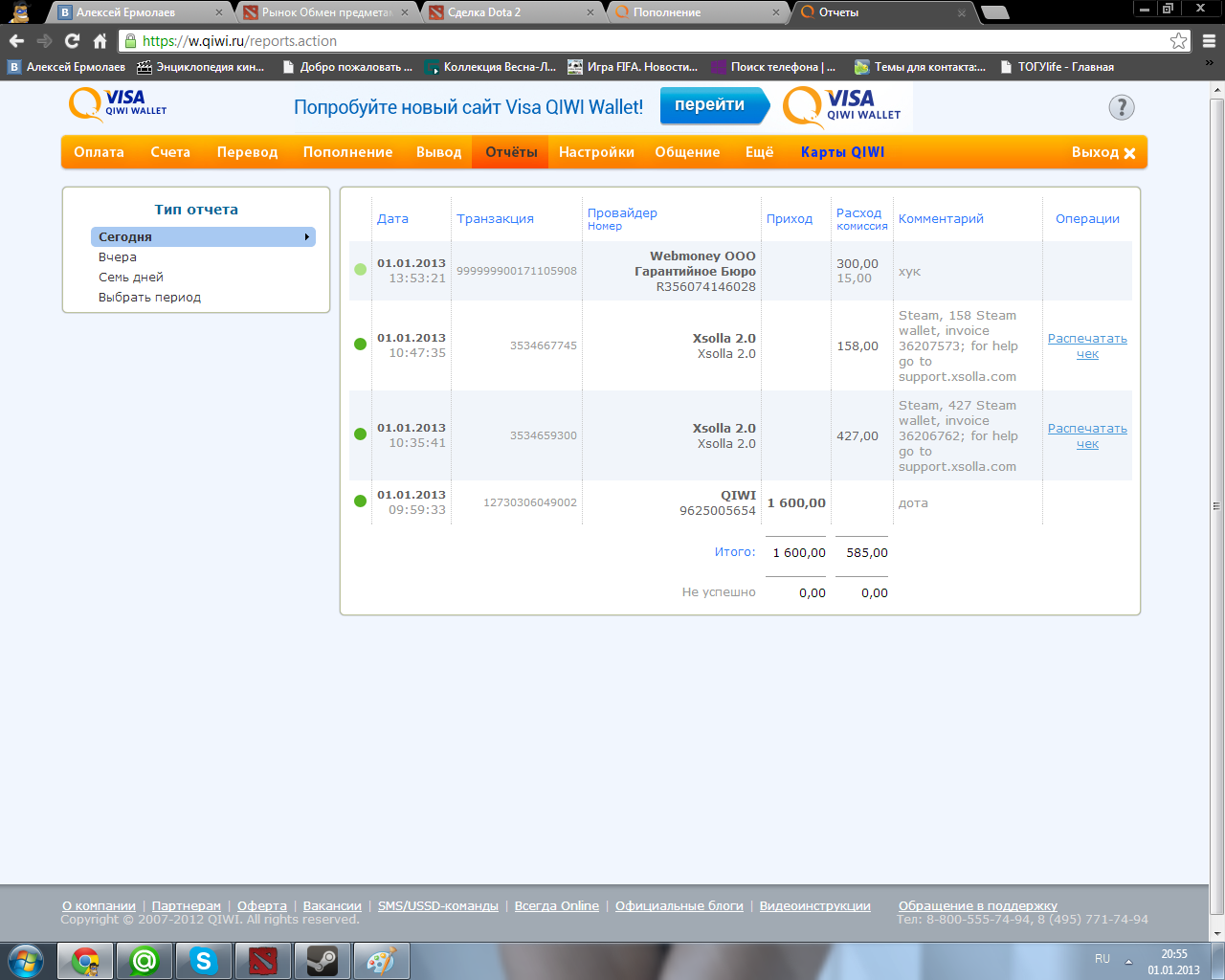Reload the page with the refresh icon
Image resolution: width=1225 pixels, height=980 pixels.
(x=72, y=41)
